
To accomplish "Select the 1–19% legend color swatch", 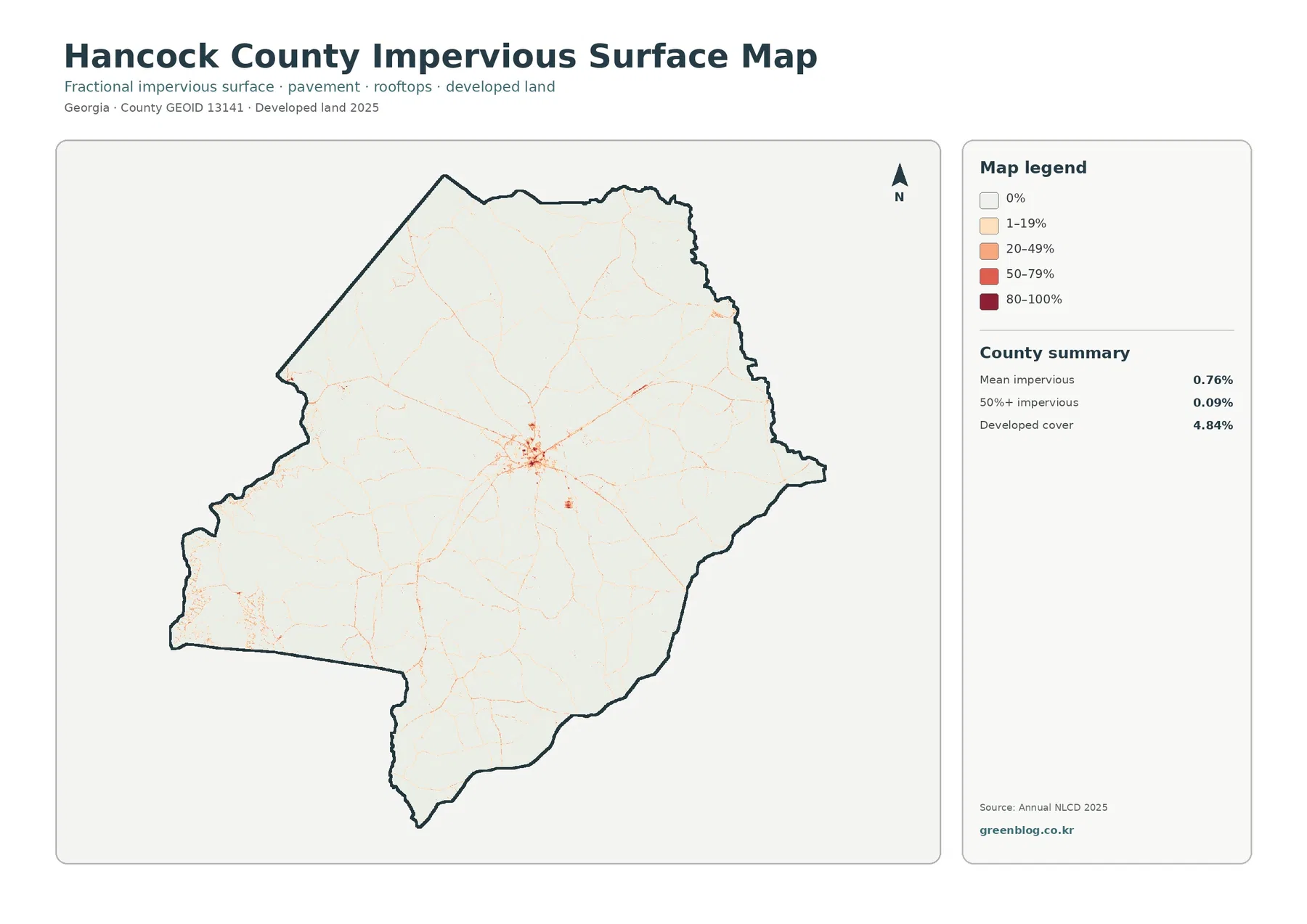I will tap(989, 226).
